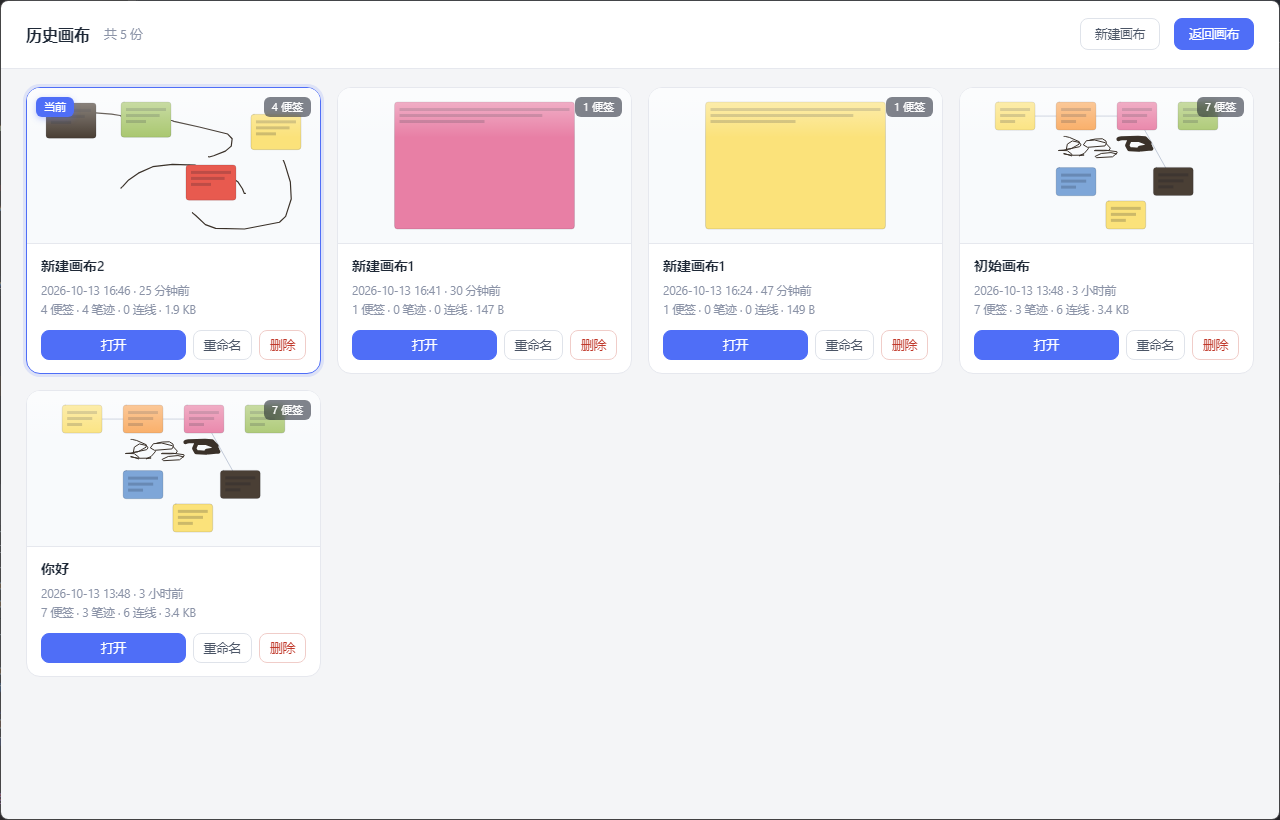The width and height of the screenshot is (1280, 820).
Task: Click the 当前 badge on 新建画布2
Action: point(55,107)
